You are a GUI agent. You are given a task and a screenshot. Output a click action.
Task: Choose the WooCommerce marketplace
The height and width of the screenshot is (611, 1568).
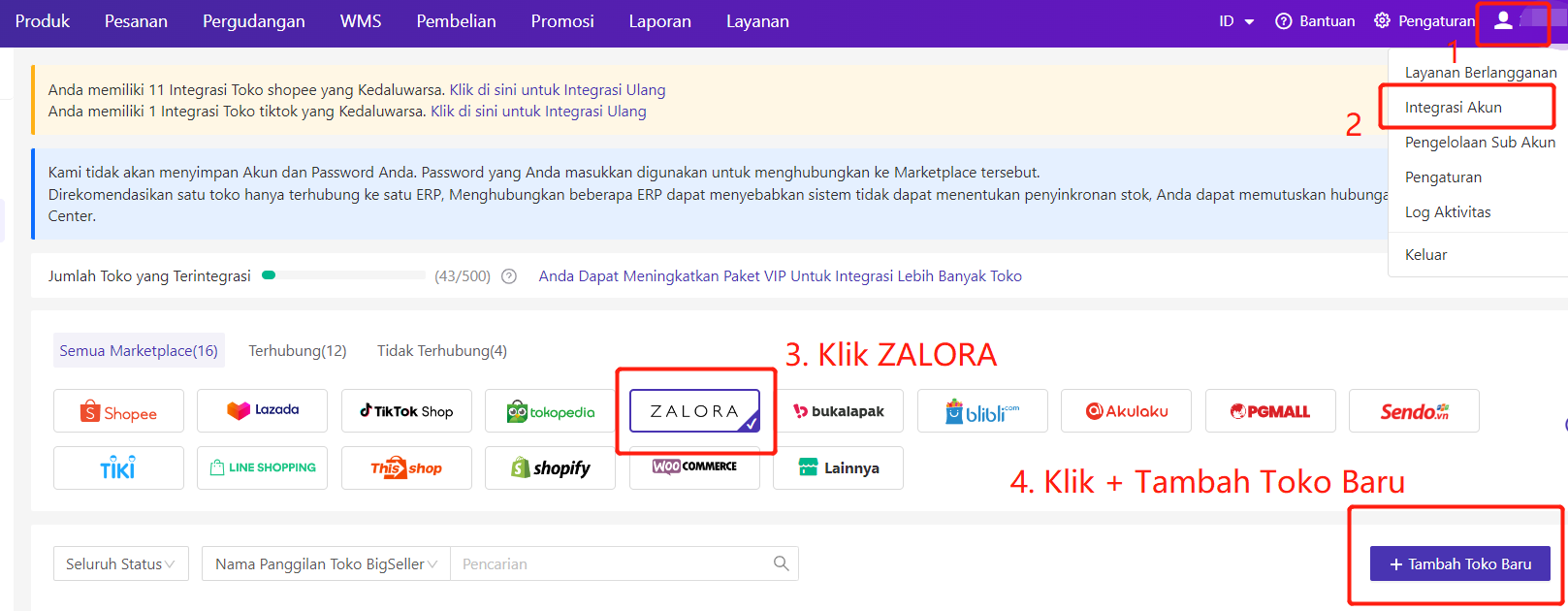click(x=694, y=467)
